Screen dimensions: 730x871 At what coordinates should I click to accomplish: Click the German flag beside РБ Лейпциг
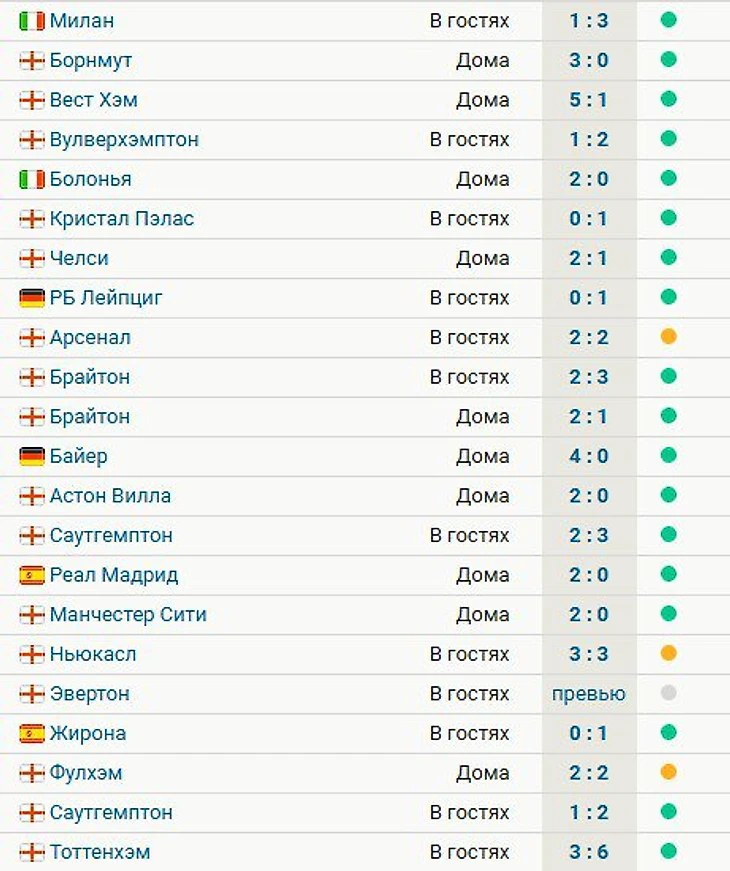tap(32, 298)
